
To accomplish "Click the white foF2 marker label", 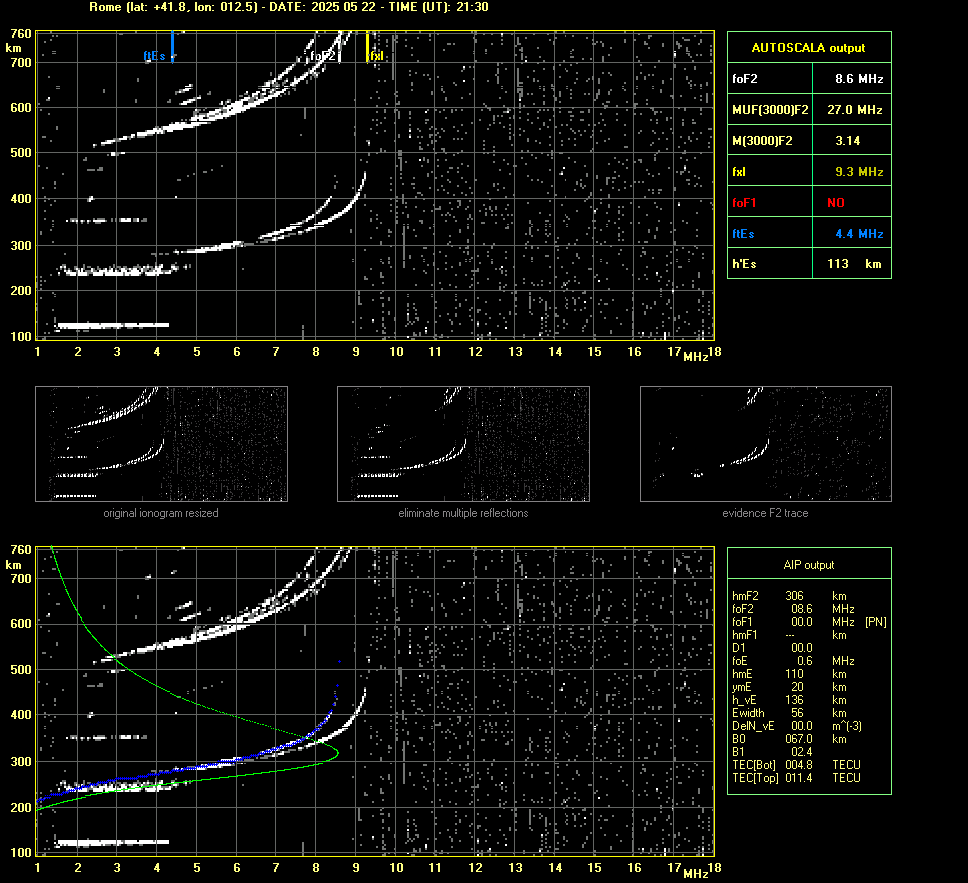I will coord(322,56).
